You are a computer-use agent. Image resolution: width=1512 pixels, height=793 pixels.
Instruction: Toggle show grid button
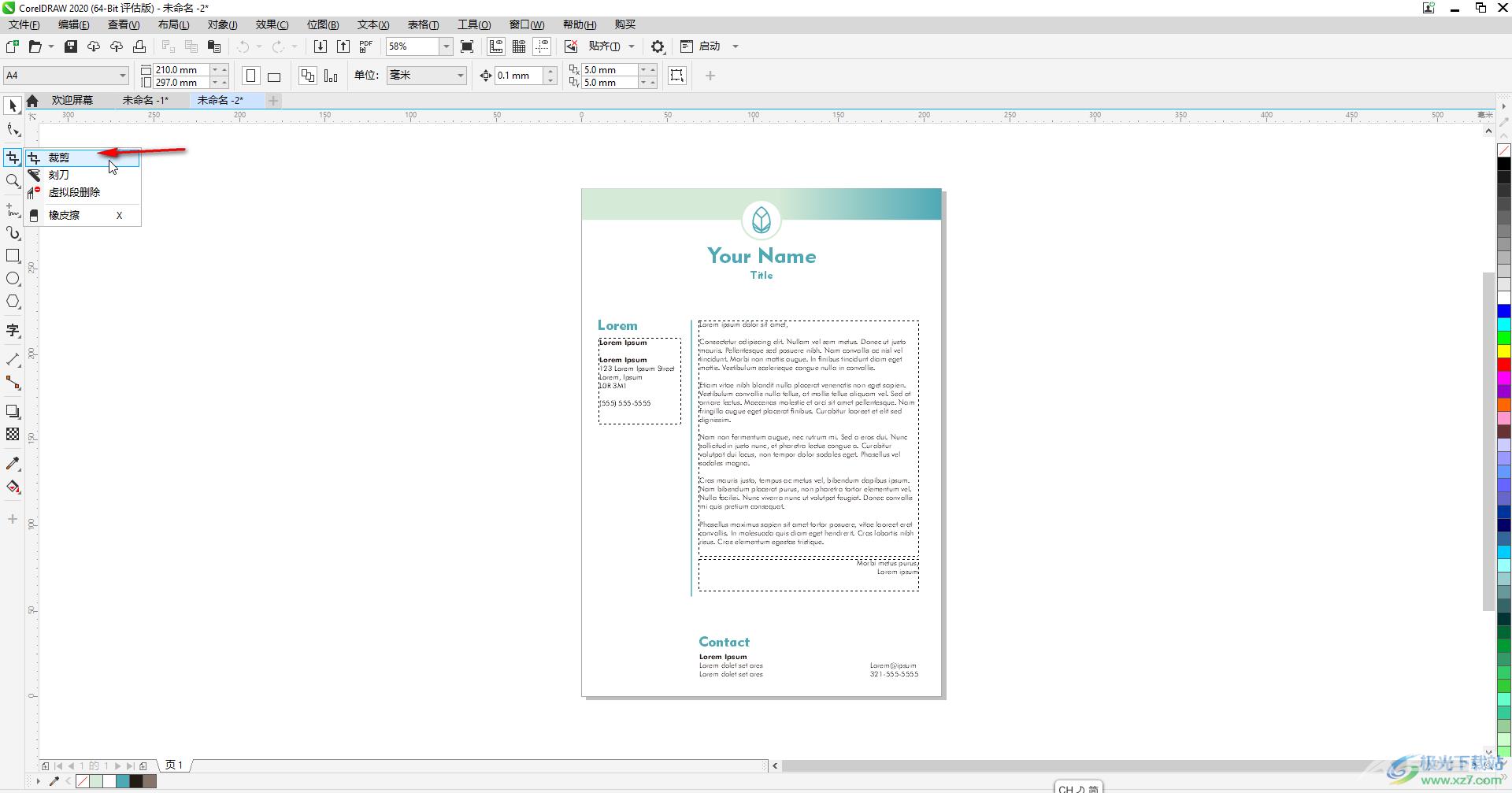coord(519,46)
